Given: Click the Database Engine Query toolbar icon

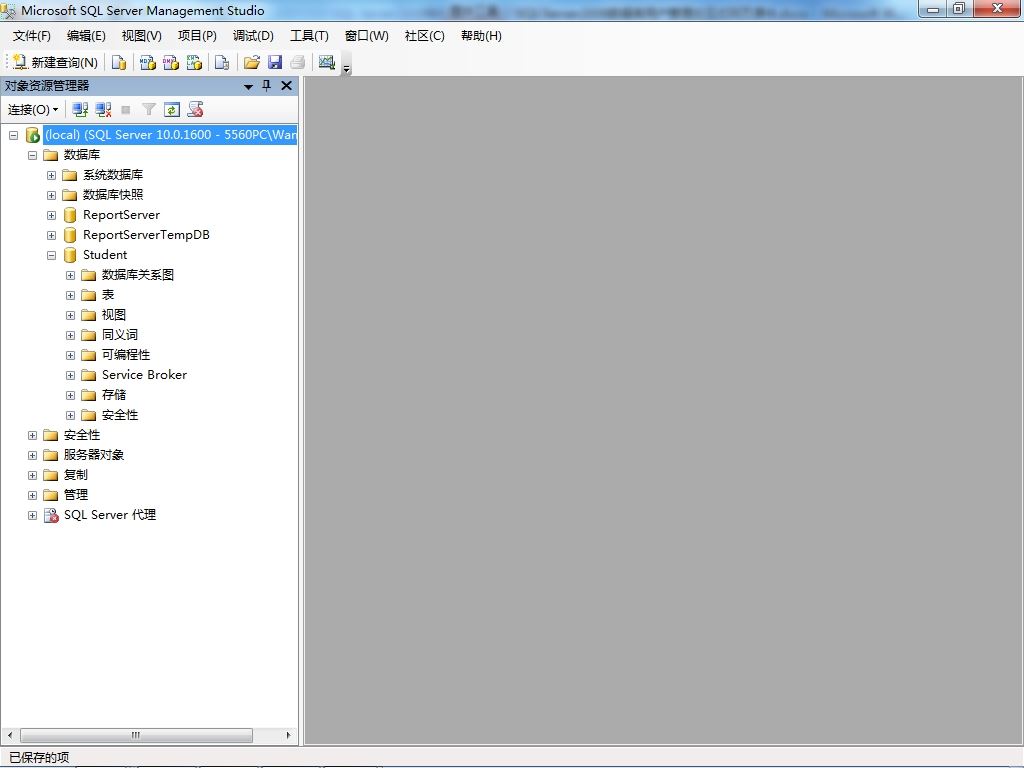Looking at the screenshot, I should [x=119, y=62].
